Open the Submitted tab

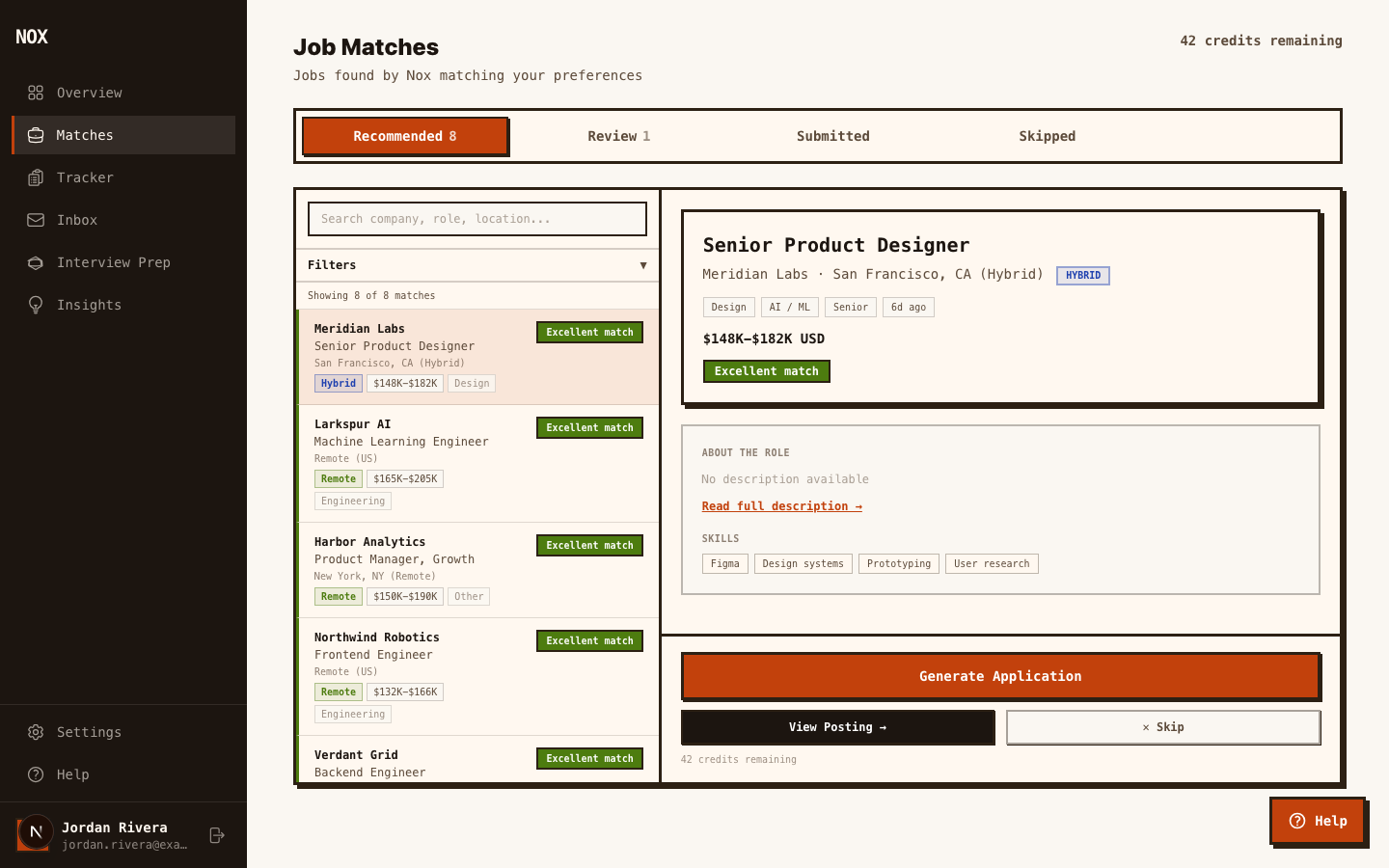coord(833,136)
